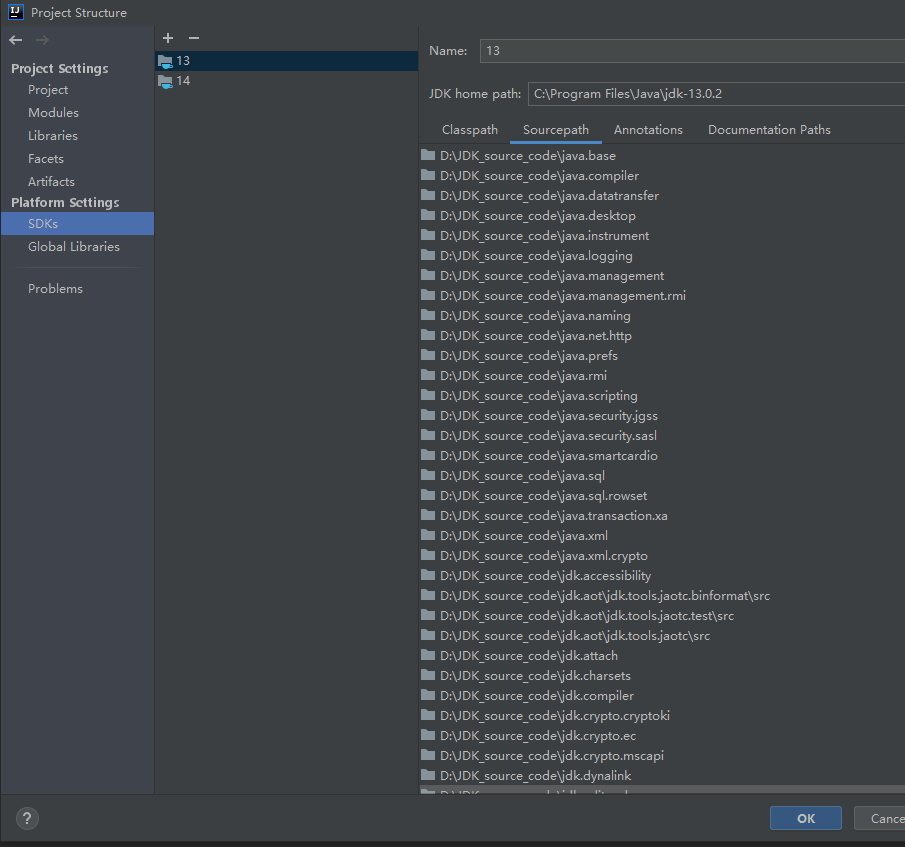Viewport: 905px width, 847px height.
Task: Switch to the Classpath tab
Action: click(469, 130)
